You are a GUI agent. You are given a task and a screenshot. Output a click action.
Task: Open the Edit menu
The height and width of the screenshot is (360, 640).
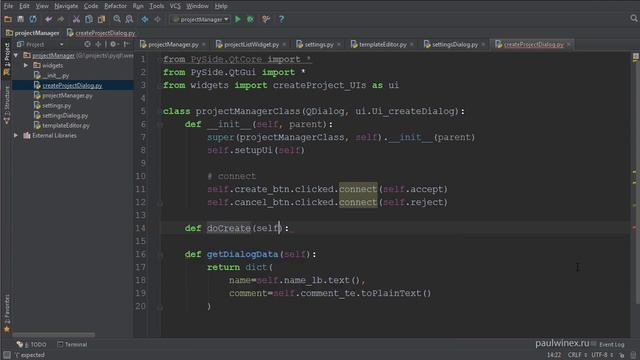coord(24,6)
